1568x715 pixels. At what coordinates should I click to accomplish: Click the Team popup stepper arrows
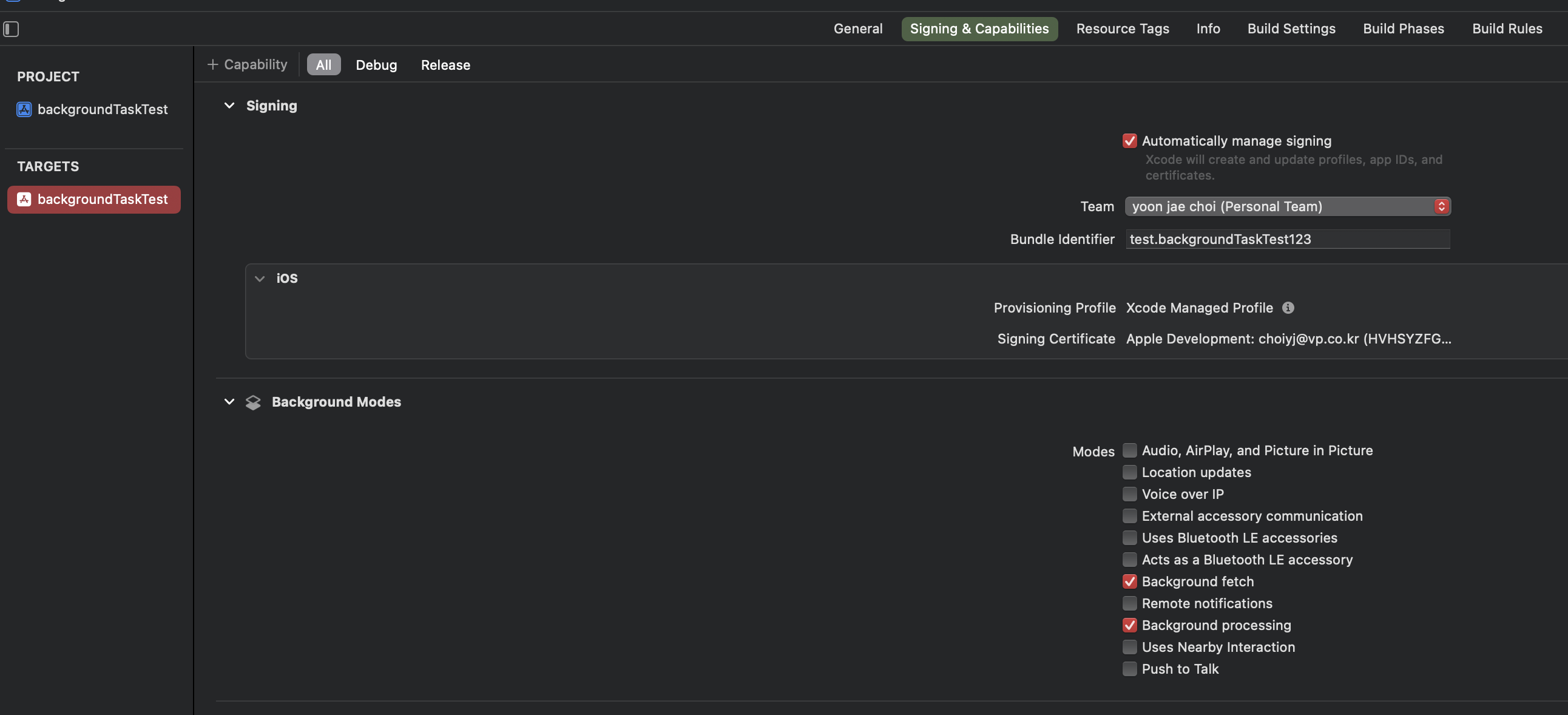coord(1441,206)
